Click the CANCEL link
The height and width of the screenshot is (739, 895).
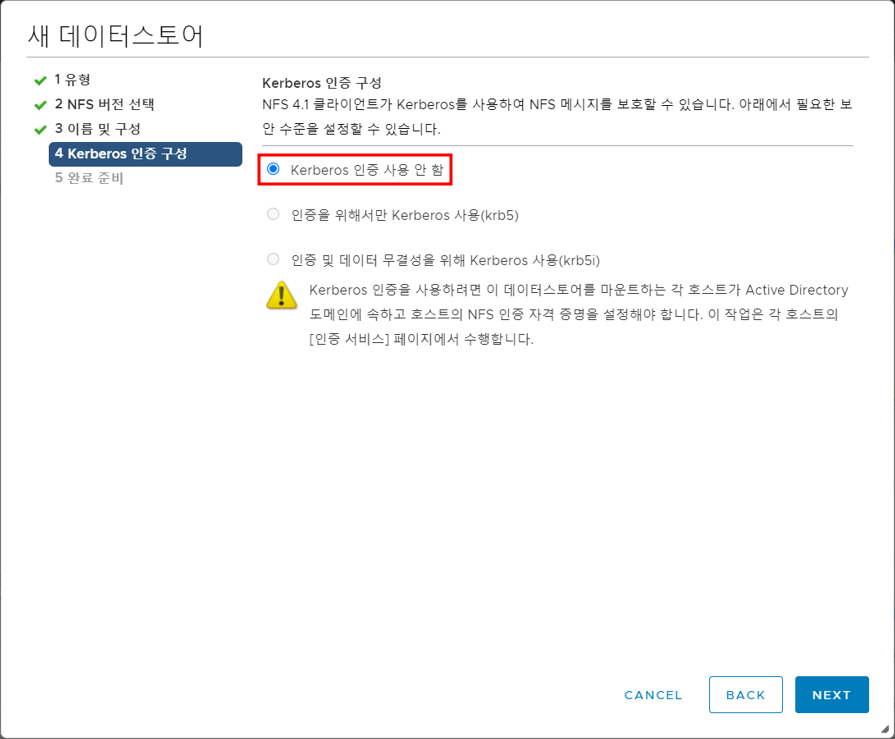653,694
